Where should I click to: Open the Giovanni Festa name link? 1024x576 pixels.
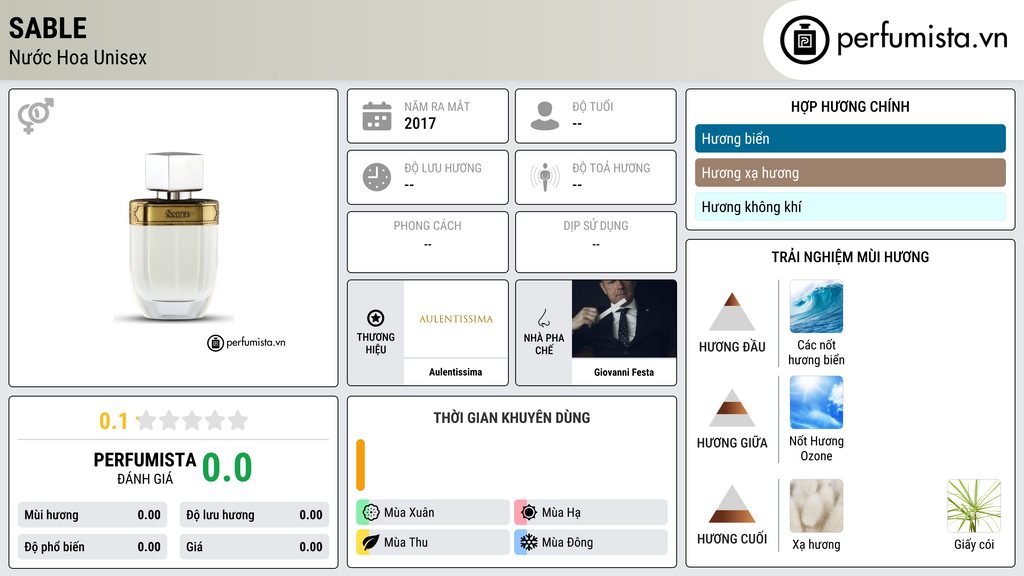pos(624,372)
